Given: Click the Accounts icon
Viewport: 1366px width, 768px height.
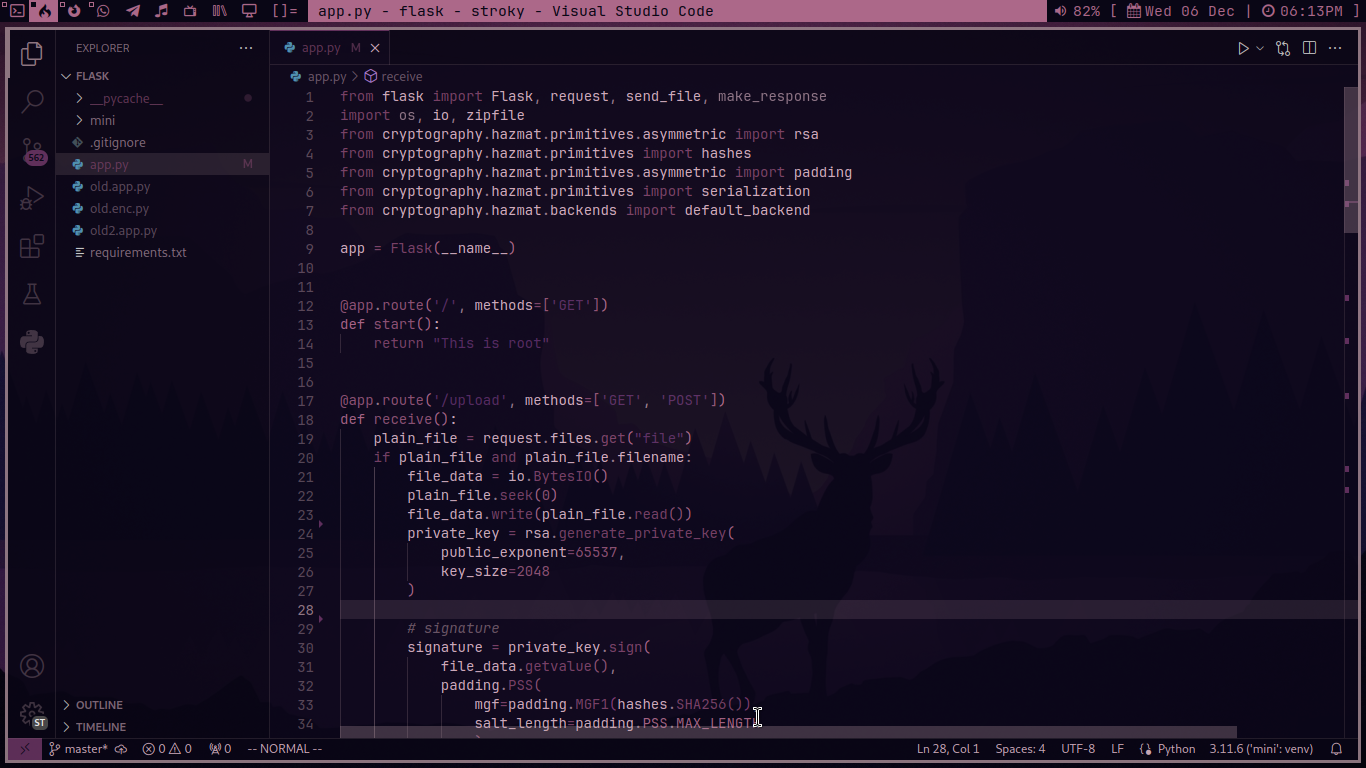Looking at the screenshot, I should point(32,666).
